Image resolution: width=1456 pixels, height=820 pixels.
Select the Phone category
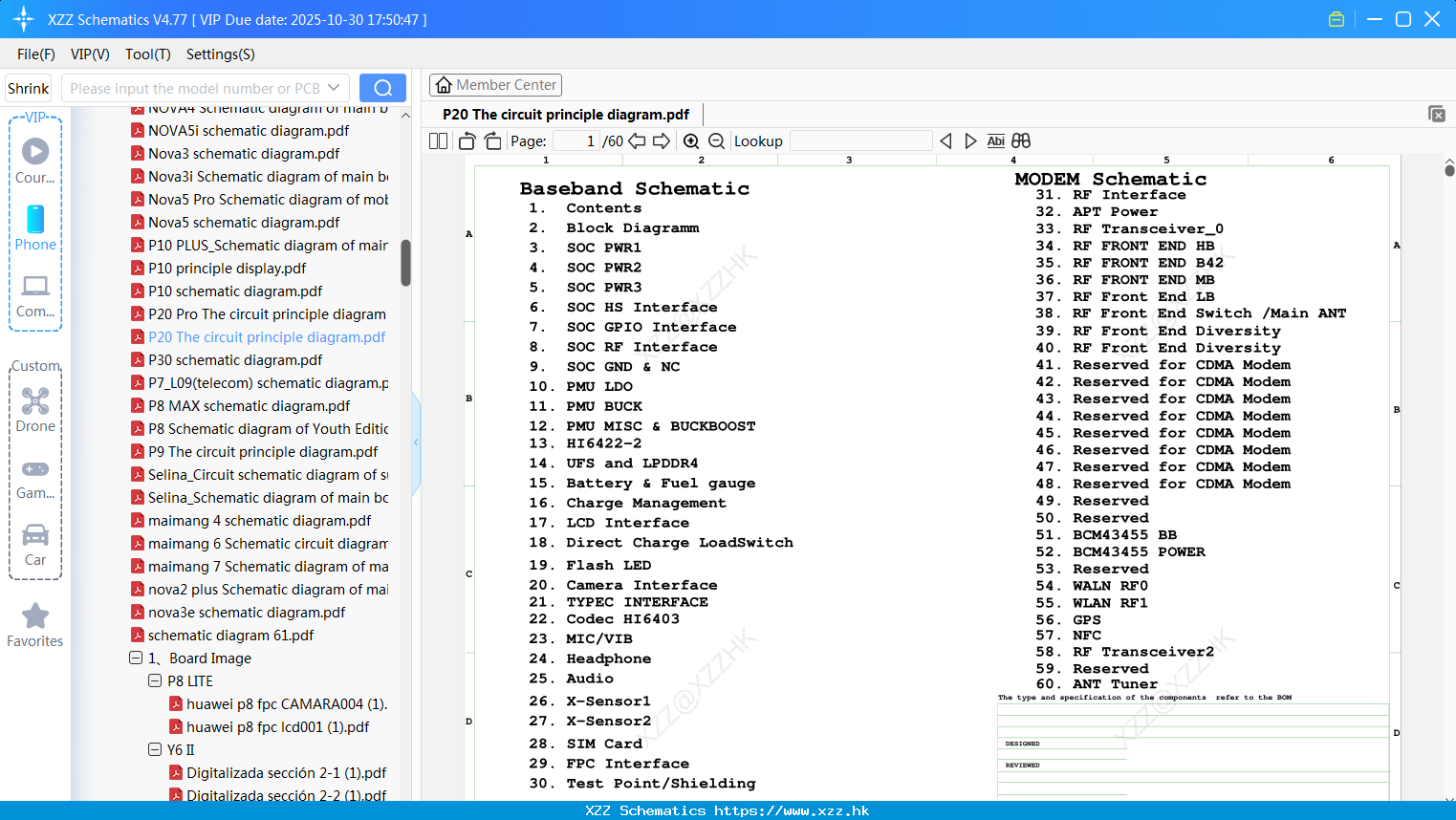coord(35,227)
